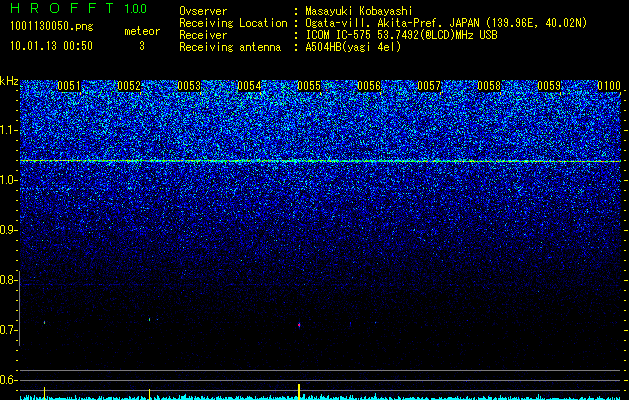Click the 'Receiving Location' label
The height and width of the screenshot is (400, 629).
point(233,23)
